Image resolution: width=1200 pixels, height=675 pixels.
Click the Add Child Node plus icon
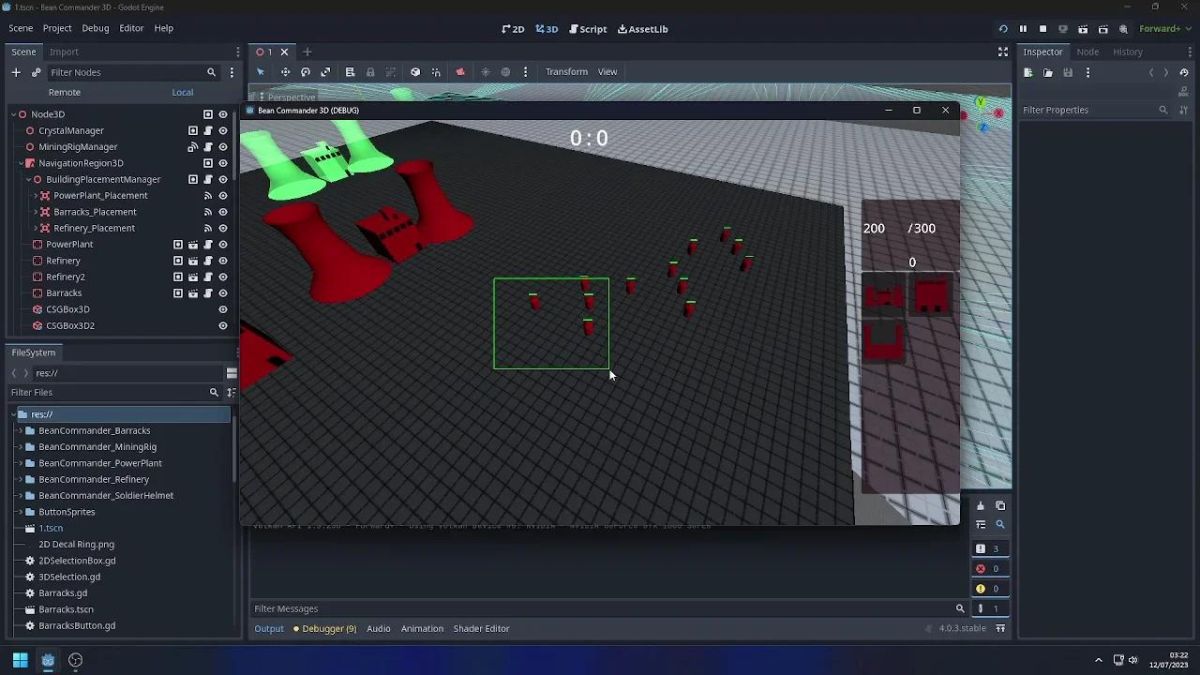pyautogui.click(x=16, y=72)
